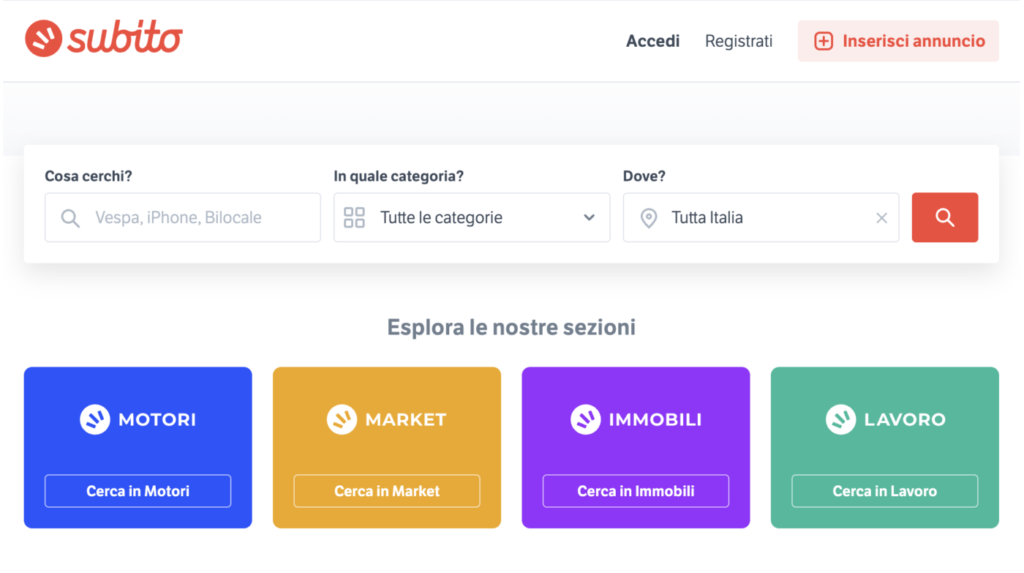Viewport: 1024px width, 573px height.
Task: Click the location pin icon
Action: (648, 218)
